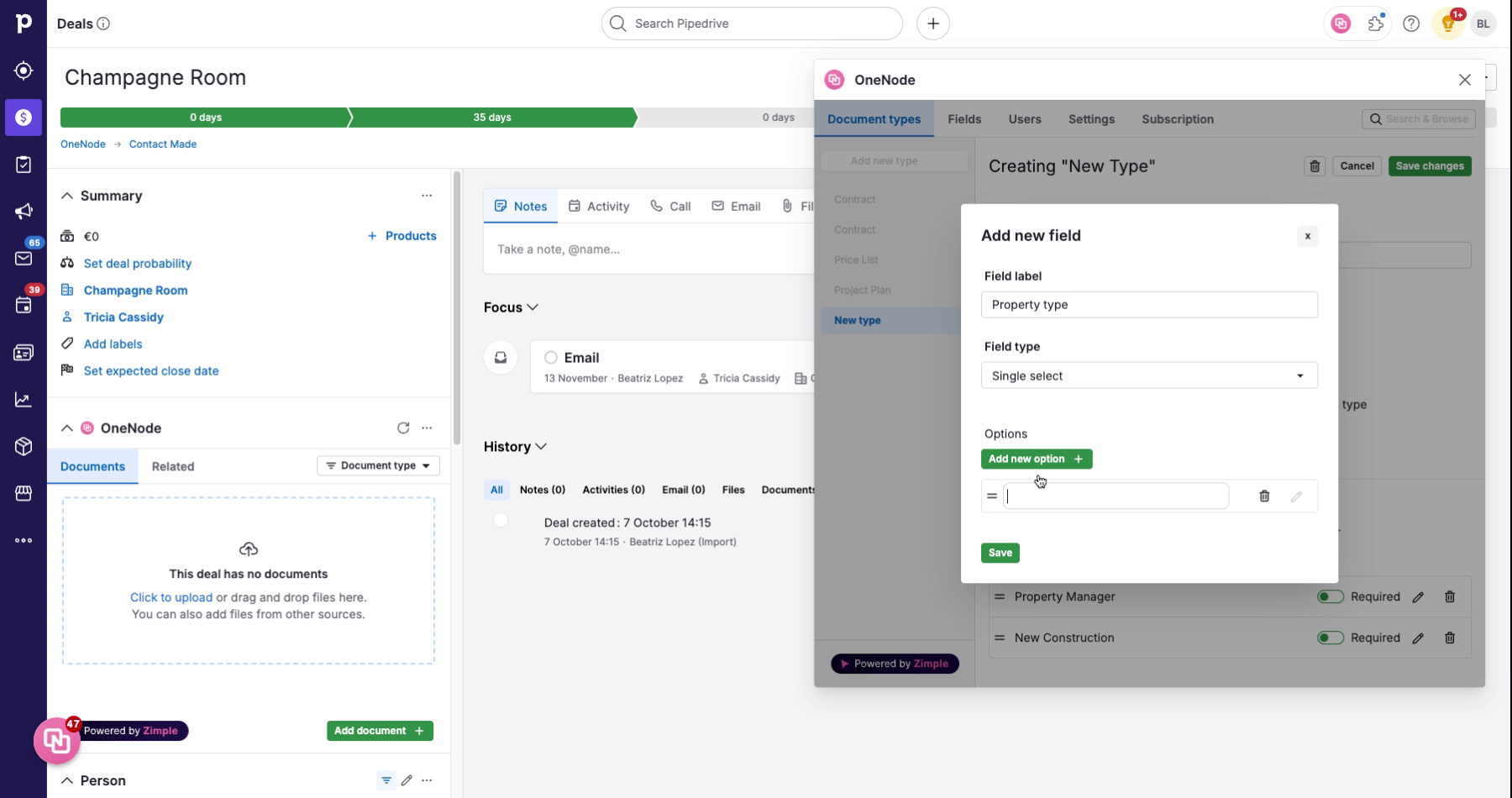The width and height of the screenshot is (1512, 798).
Task: Mark the Email activity as done
Action: [x=551, y=357]
